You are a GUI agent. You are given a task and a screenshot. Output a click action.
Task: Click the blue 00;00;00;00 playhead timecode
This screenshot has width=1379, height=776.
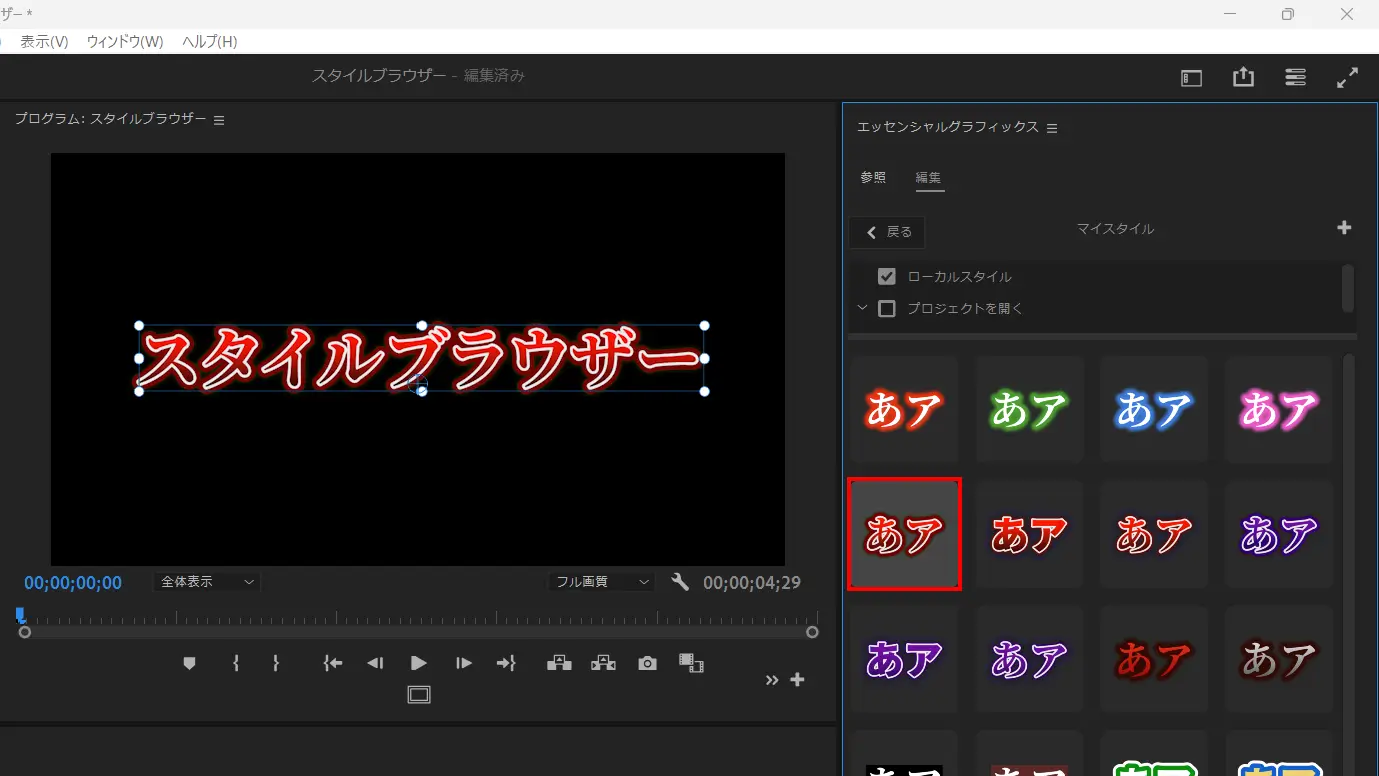[73, 582]
